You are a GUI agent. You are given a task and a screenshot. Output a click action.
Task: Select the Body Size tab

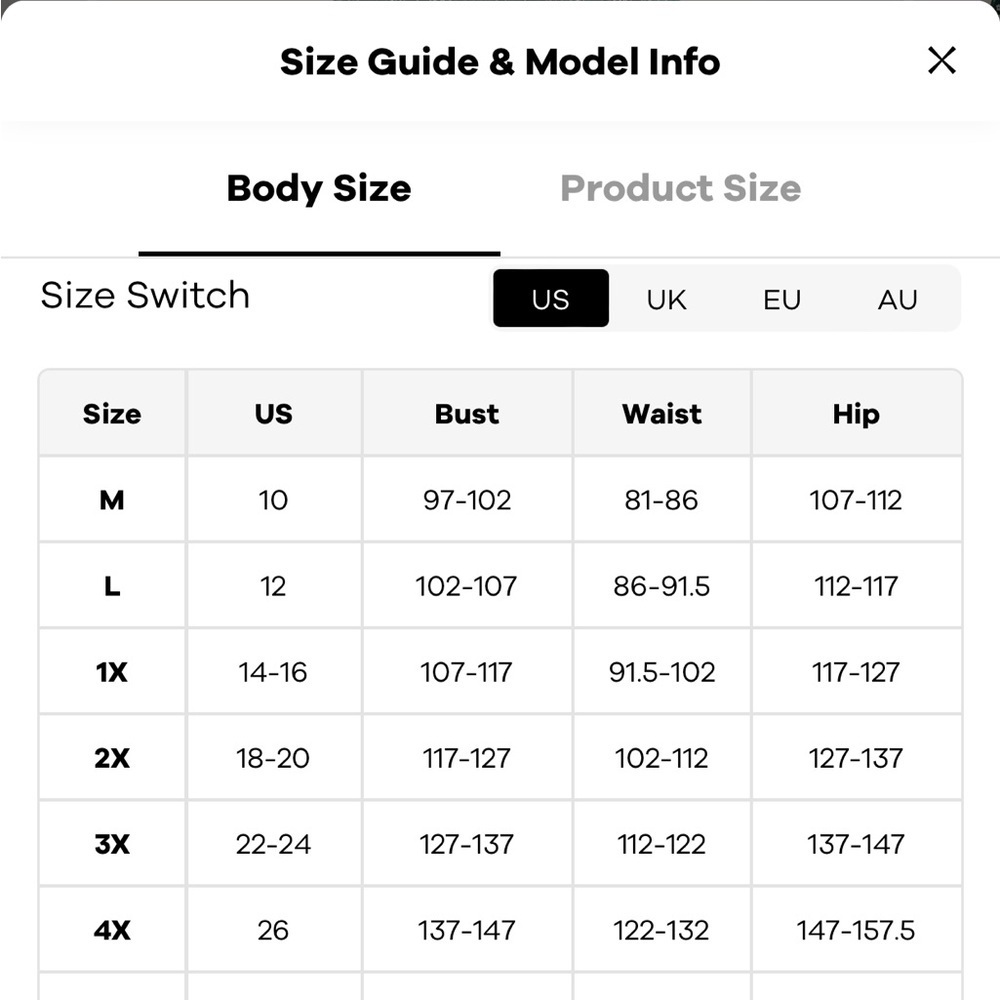click(319, 188)
